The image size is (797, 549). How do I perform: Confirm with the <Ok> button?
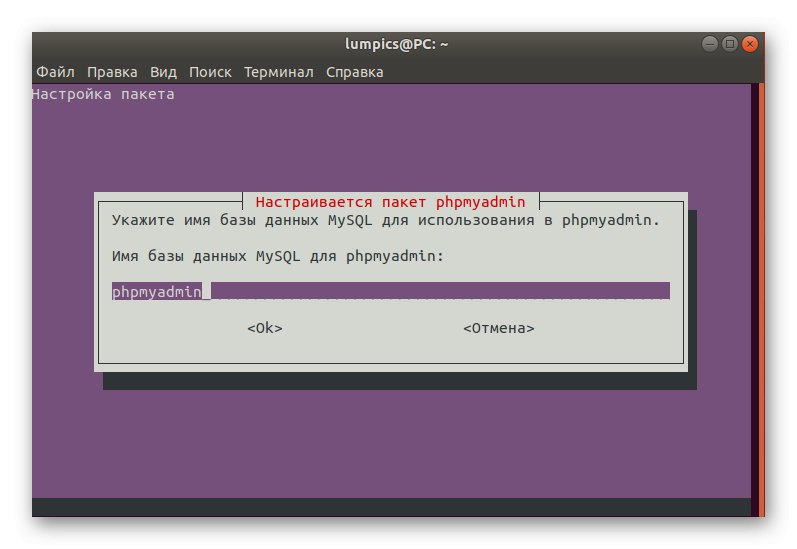pos(265,328)
